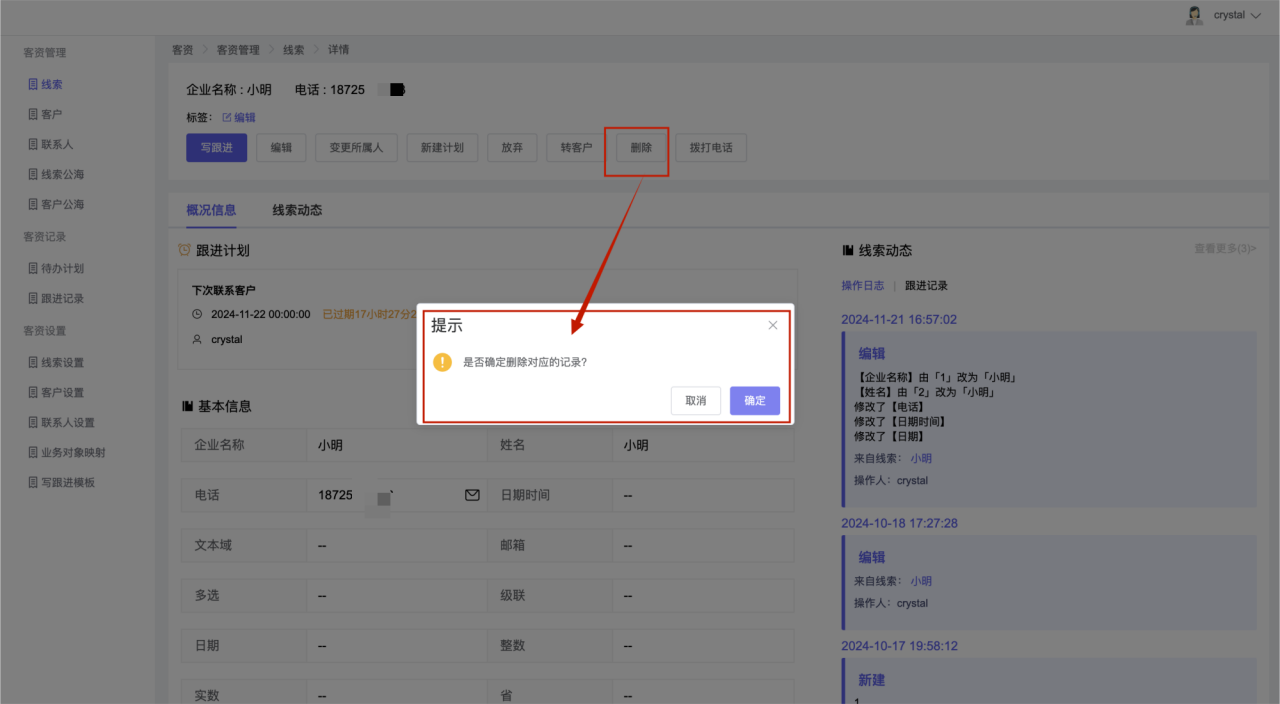Click the 删除 button

coord(641,148)
